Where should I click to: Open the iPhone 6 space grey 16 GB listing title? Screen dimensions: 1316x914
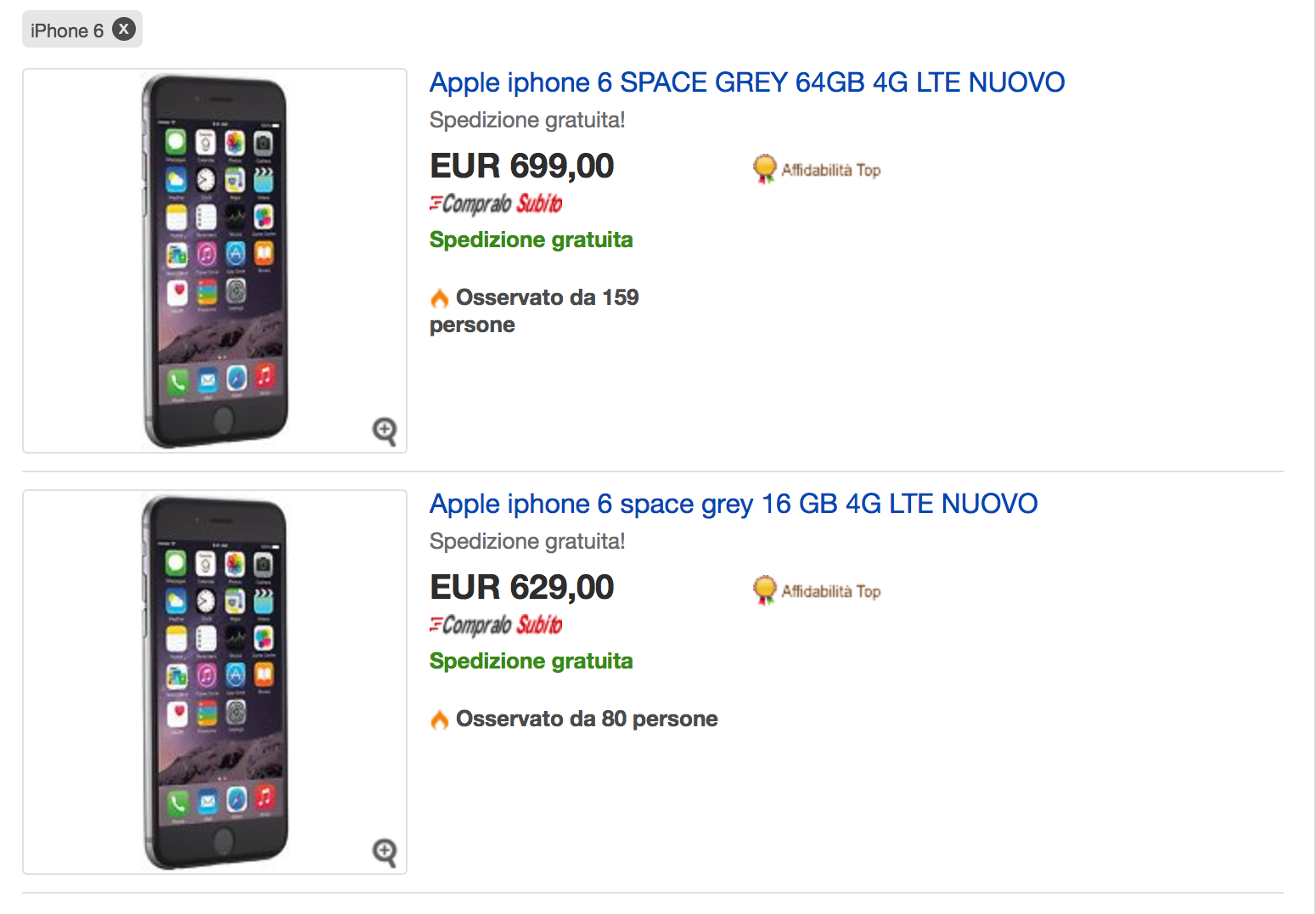coord(733,504)
